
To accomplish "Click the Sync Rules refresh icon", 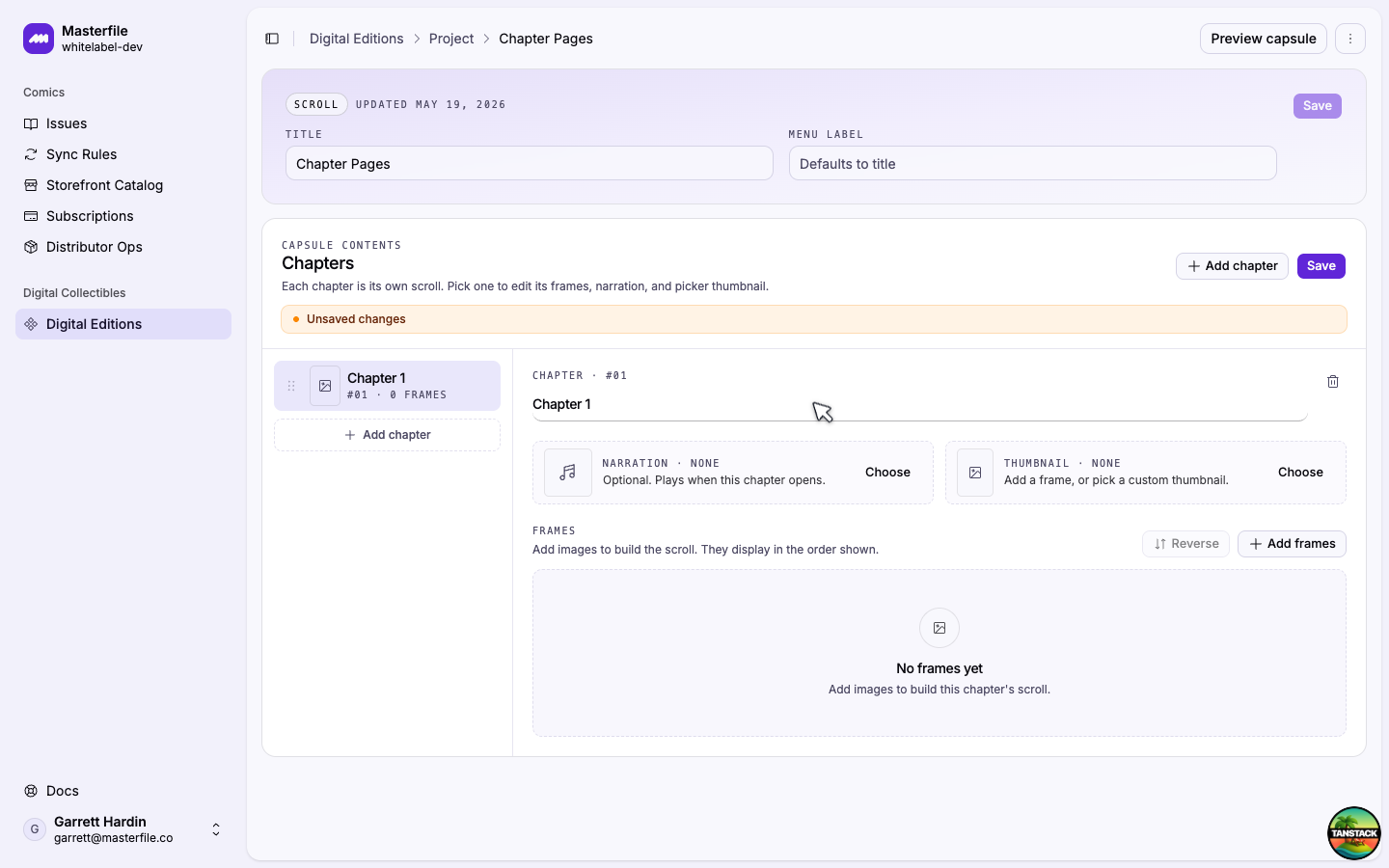I will pos(31,154).
